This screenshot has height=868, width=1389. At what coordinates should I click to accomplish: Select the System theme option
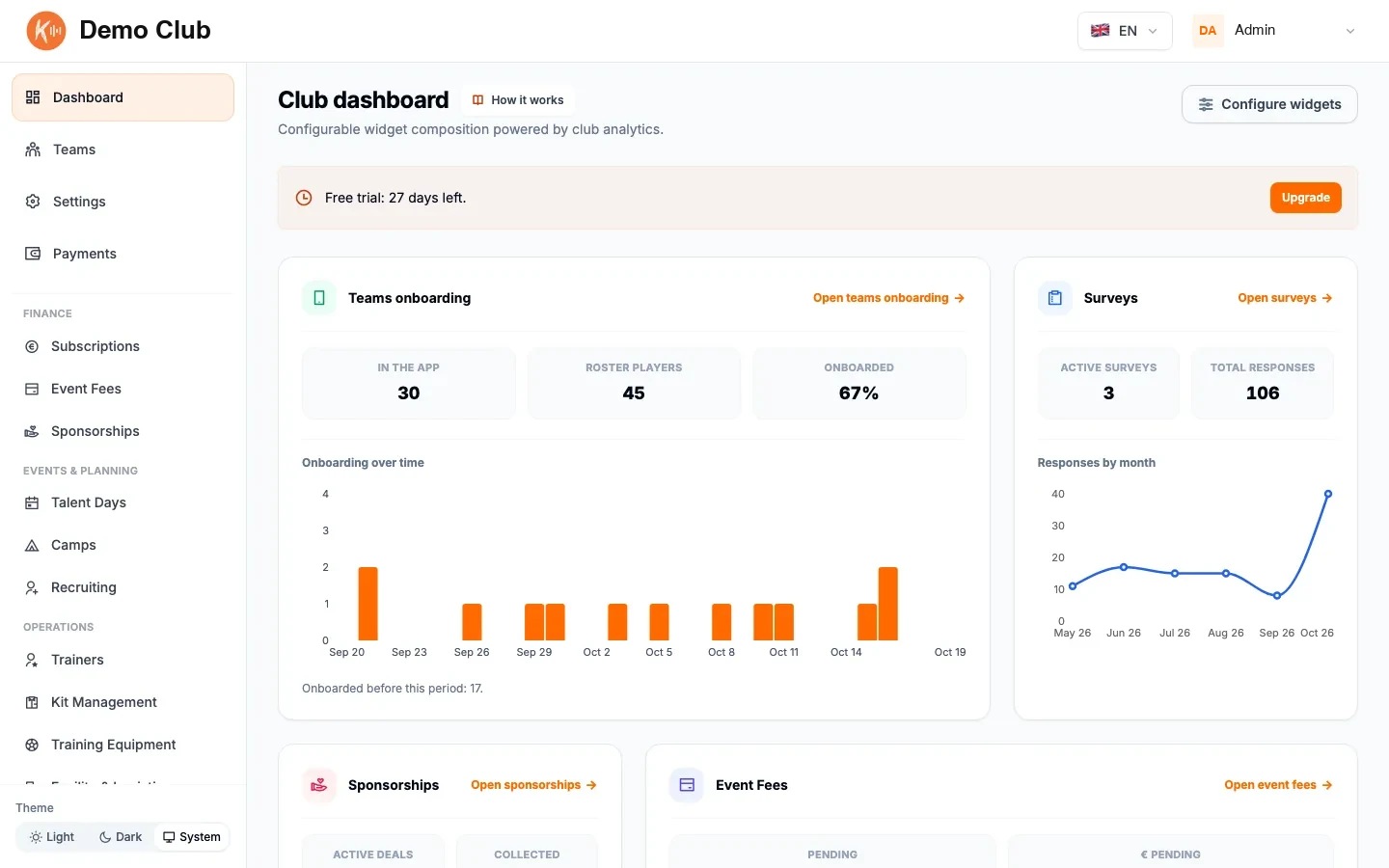pyautogui.click(x=192, y=837)
